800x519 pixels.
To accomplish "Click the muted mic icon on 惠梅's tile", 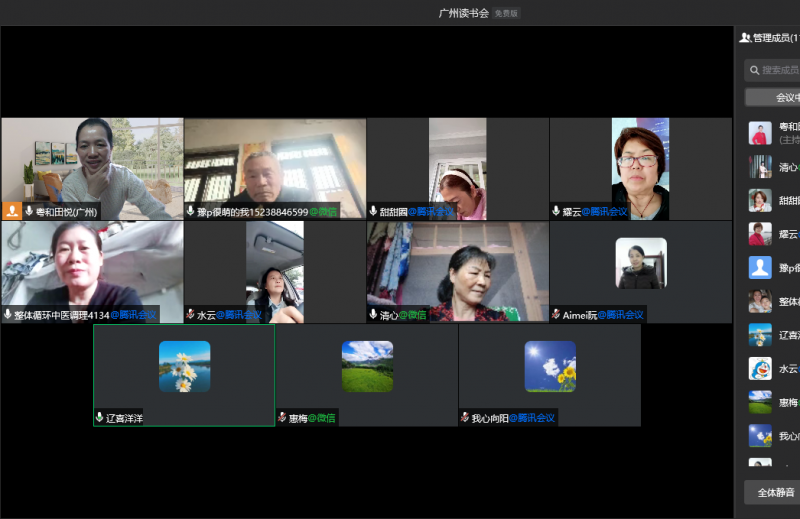I will (x=282, y=417).
